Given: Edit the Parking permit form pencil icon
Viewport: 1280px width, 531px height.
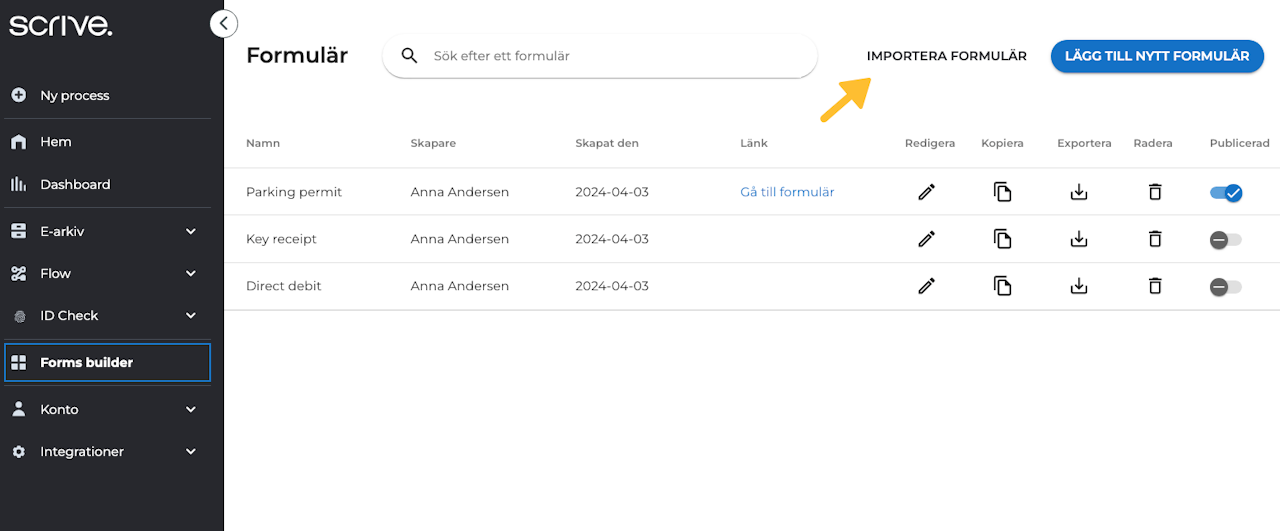Looking at the screenshot, I should click(927, 192).
